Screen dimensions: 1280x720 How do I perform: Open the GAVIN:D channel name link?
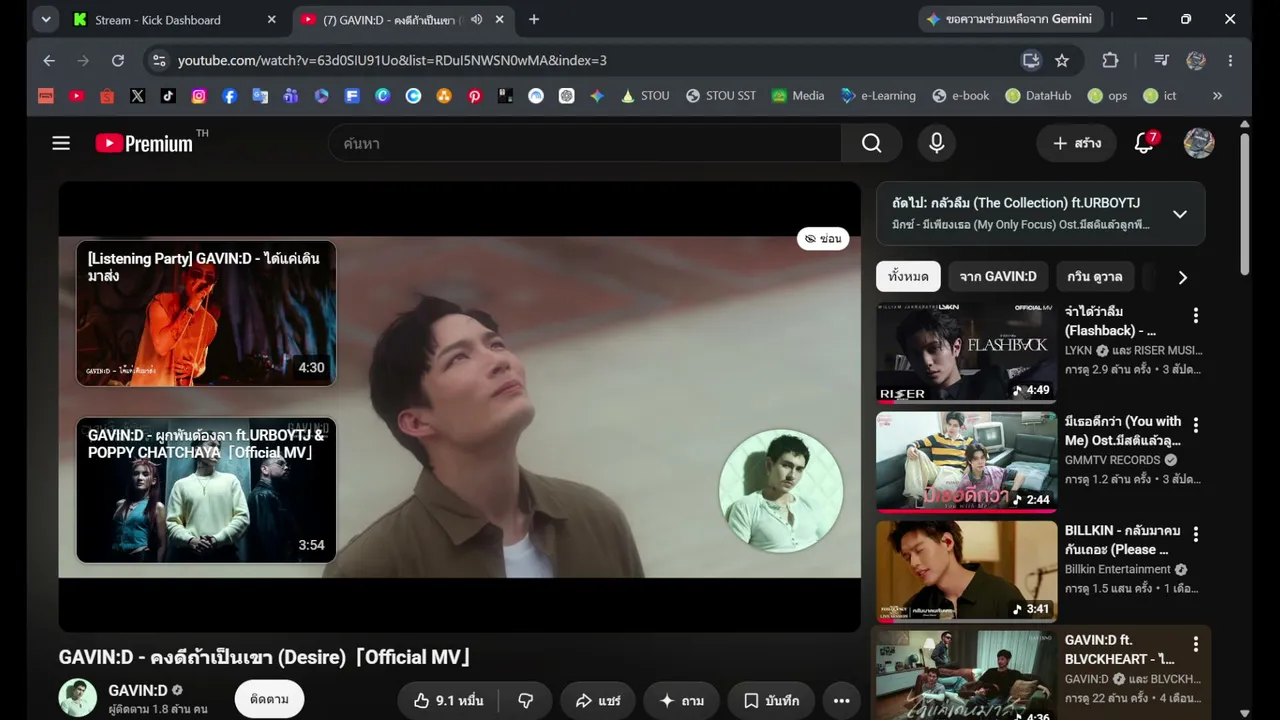pos(138,690)
